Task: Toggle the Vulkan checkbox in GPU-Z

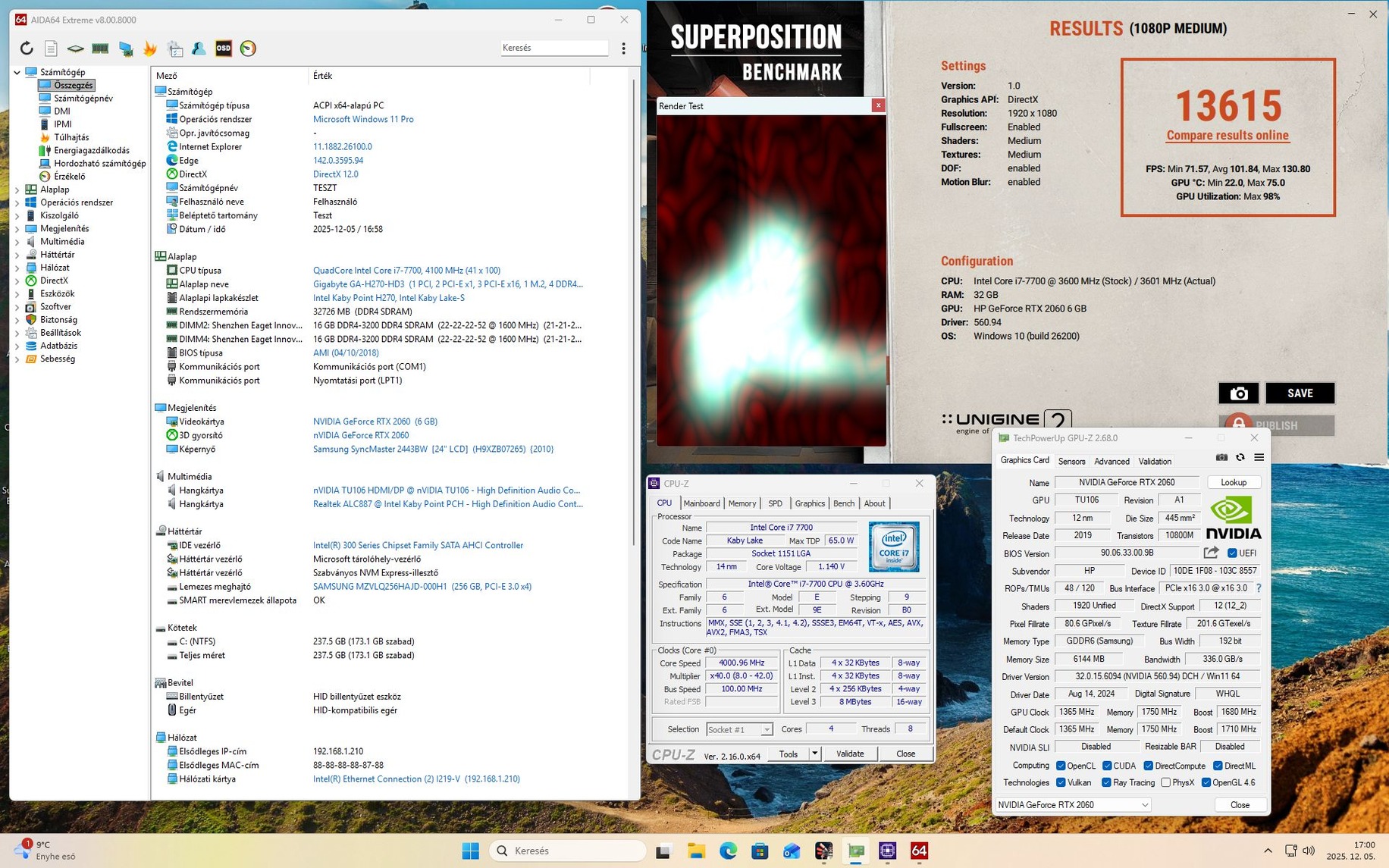Action: [x=1061, y=782]
